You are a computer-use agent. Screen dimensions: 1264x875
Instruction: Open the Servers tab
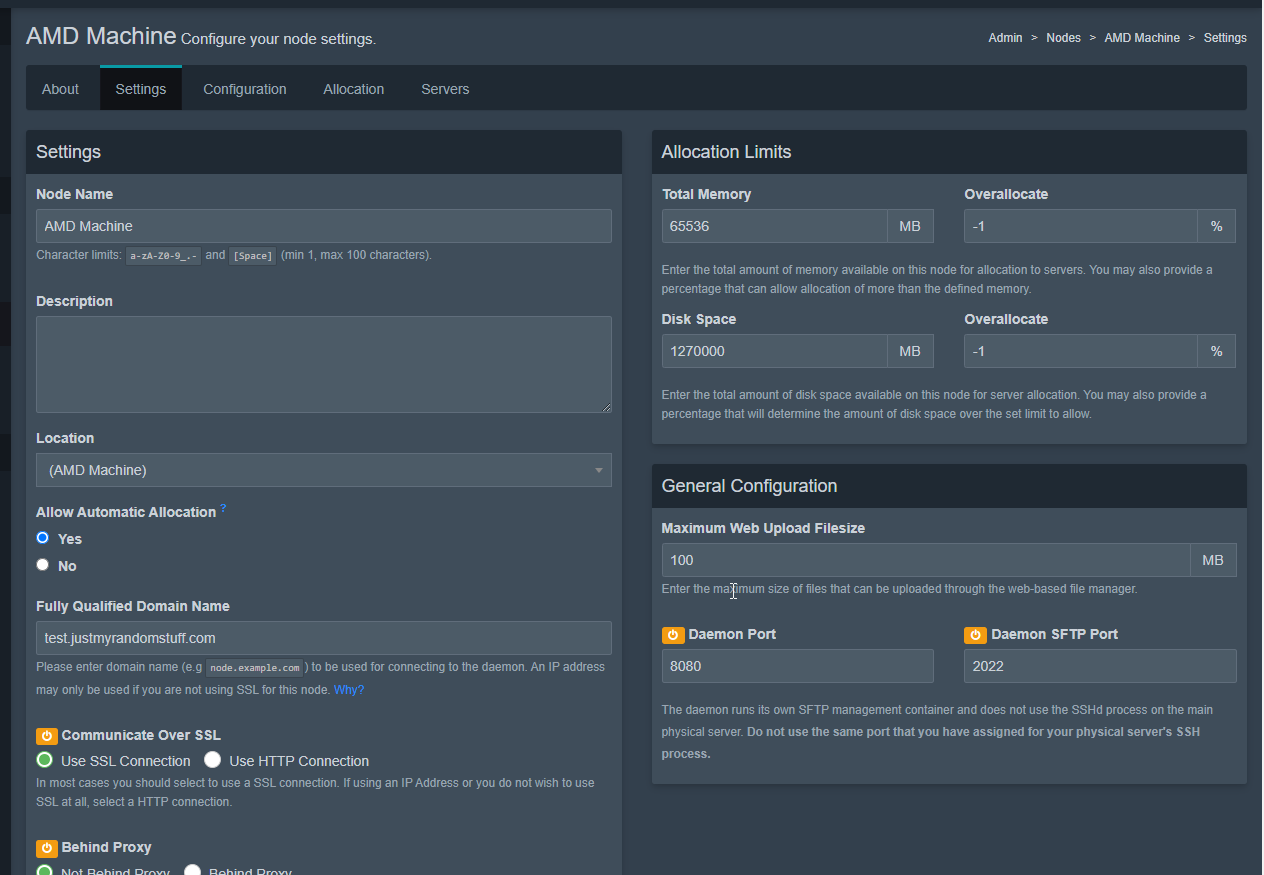[445, 88]
